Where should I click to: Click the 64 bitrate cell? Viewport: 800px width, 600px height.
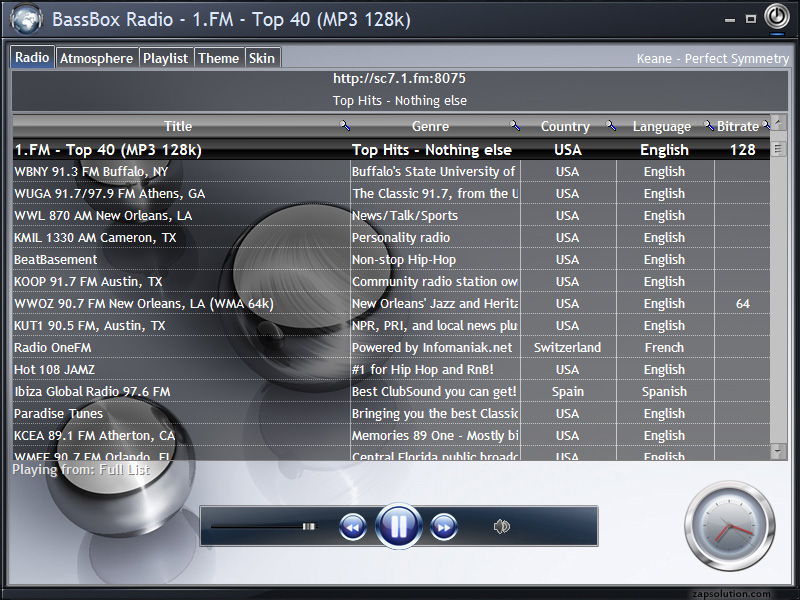click(x=742, y=303)
